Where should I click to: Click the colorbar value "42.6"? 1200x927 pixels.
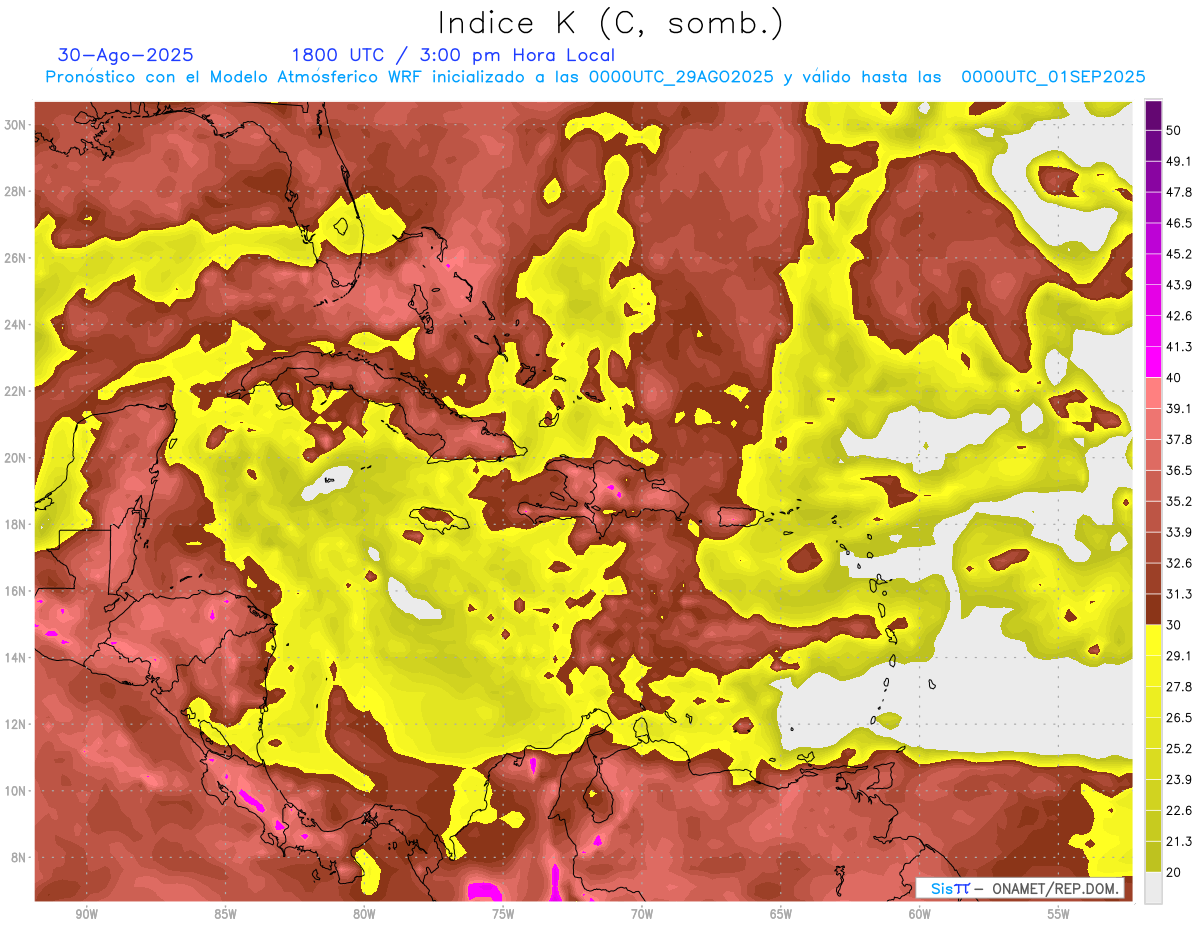pos(1178,316)
